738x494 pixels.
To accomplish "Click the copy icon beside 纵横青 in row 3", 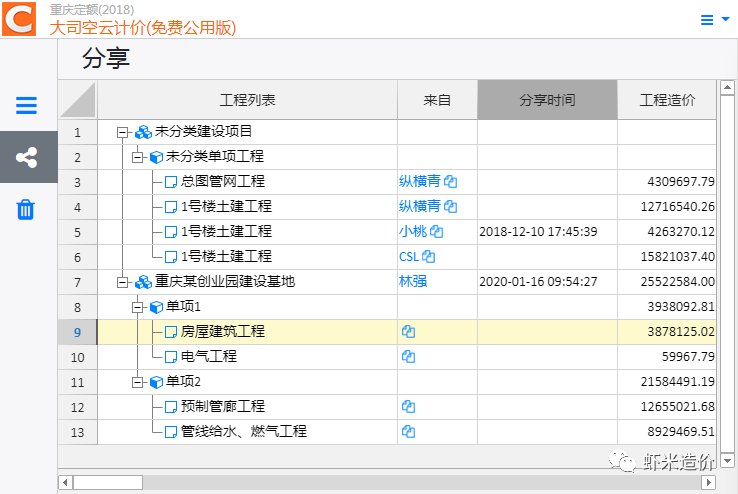I will 450,182.
